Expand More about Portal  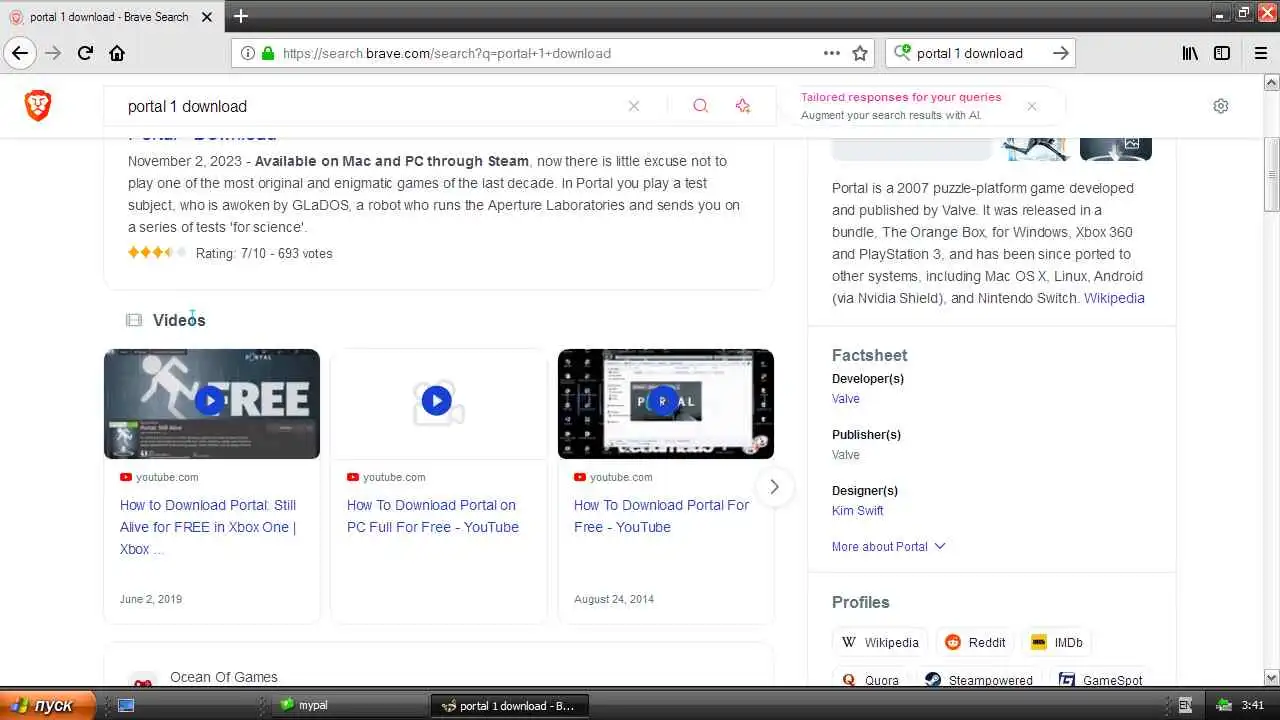(888, 546)
